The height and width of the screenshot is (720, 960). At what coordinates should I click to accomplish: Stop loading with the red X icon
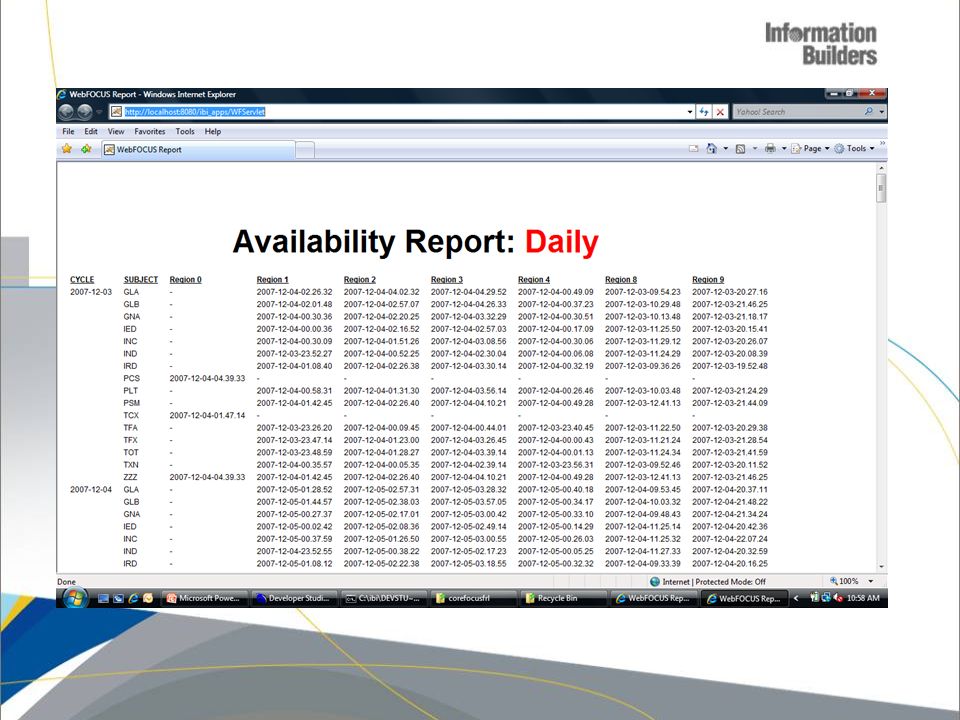coord(720,112)
